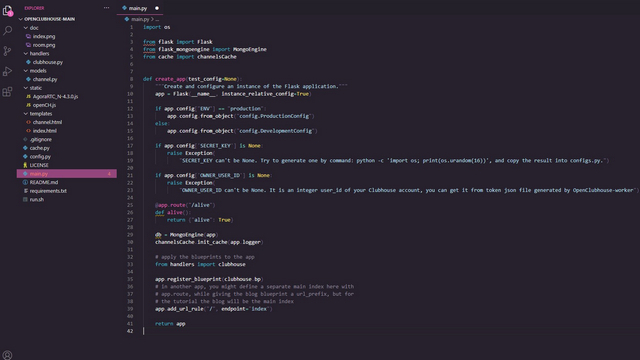Open clubhouse.py file
Image resolution: width=640 pixels, height=360 pixels.
click(48, 62)
